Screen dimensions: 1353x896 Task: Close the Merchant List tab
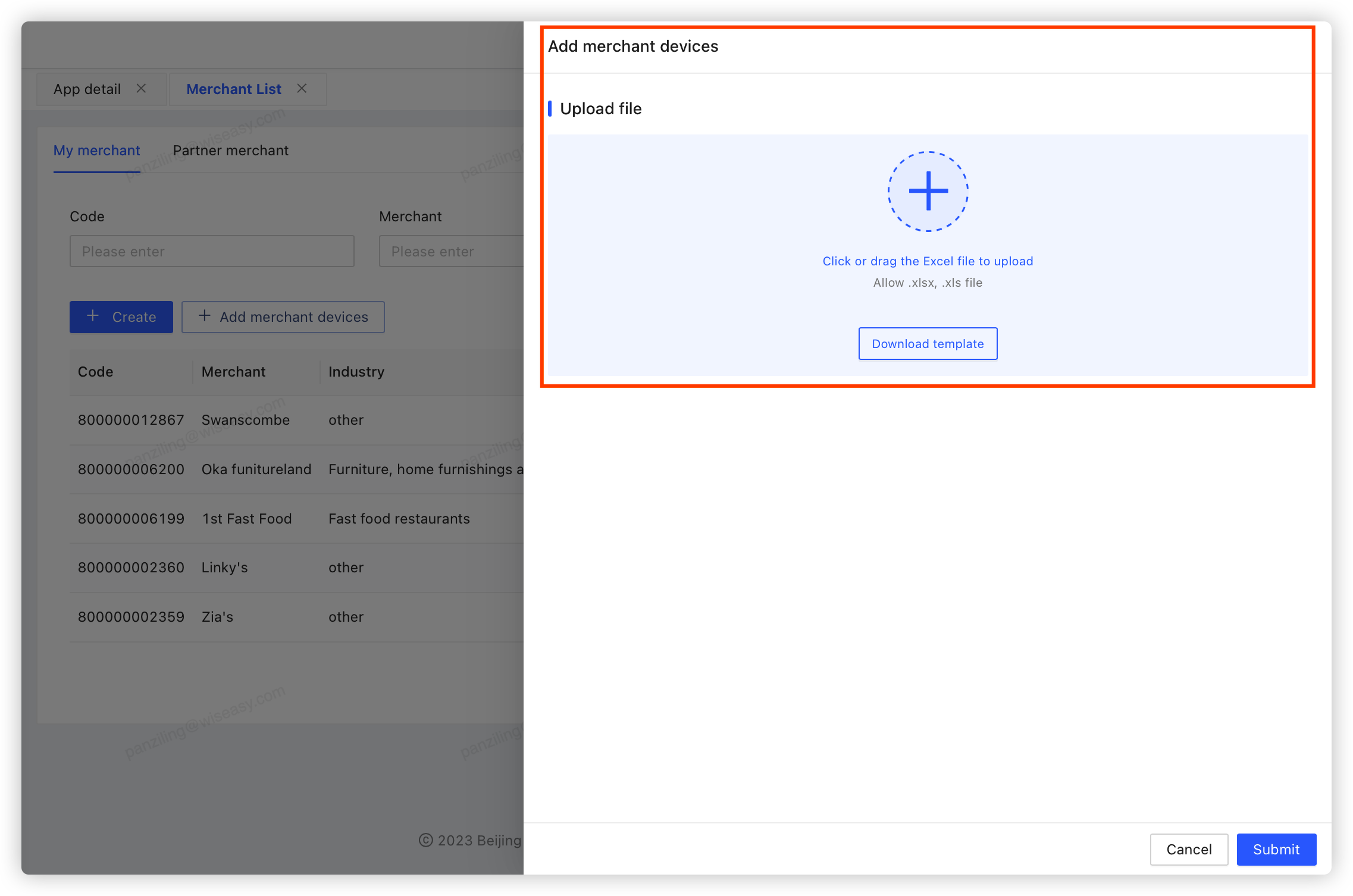[302, 89]
